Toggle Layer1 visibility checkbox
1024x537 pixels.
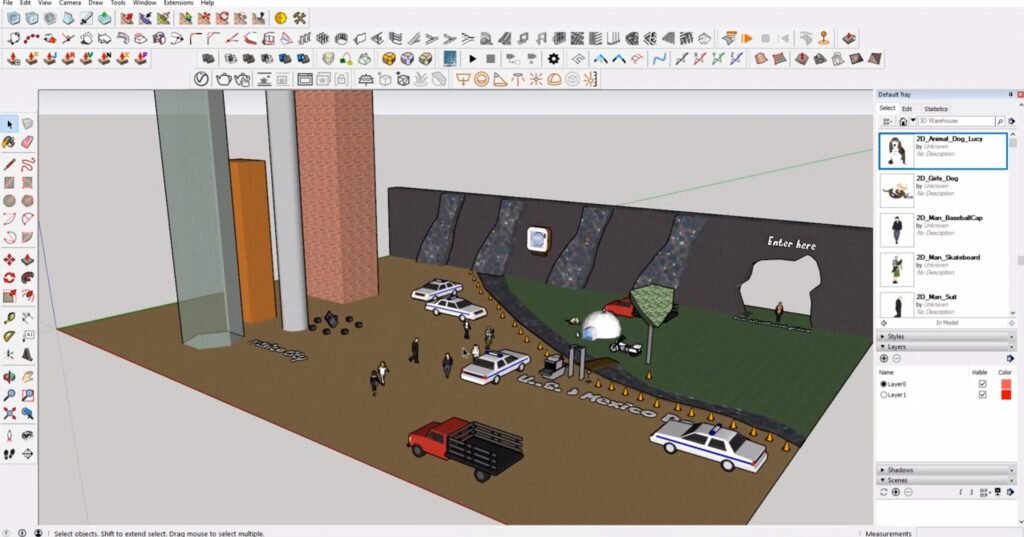point(982,395)
